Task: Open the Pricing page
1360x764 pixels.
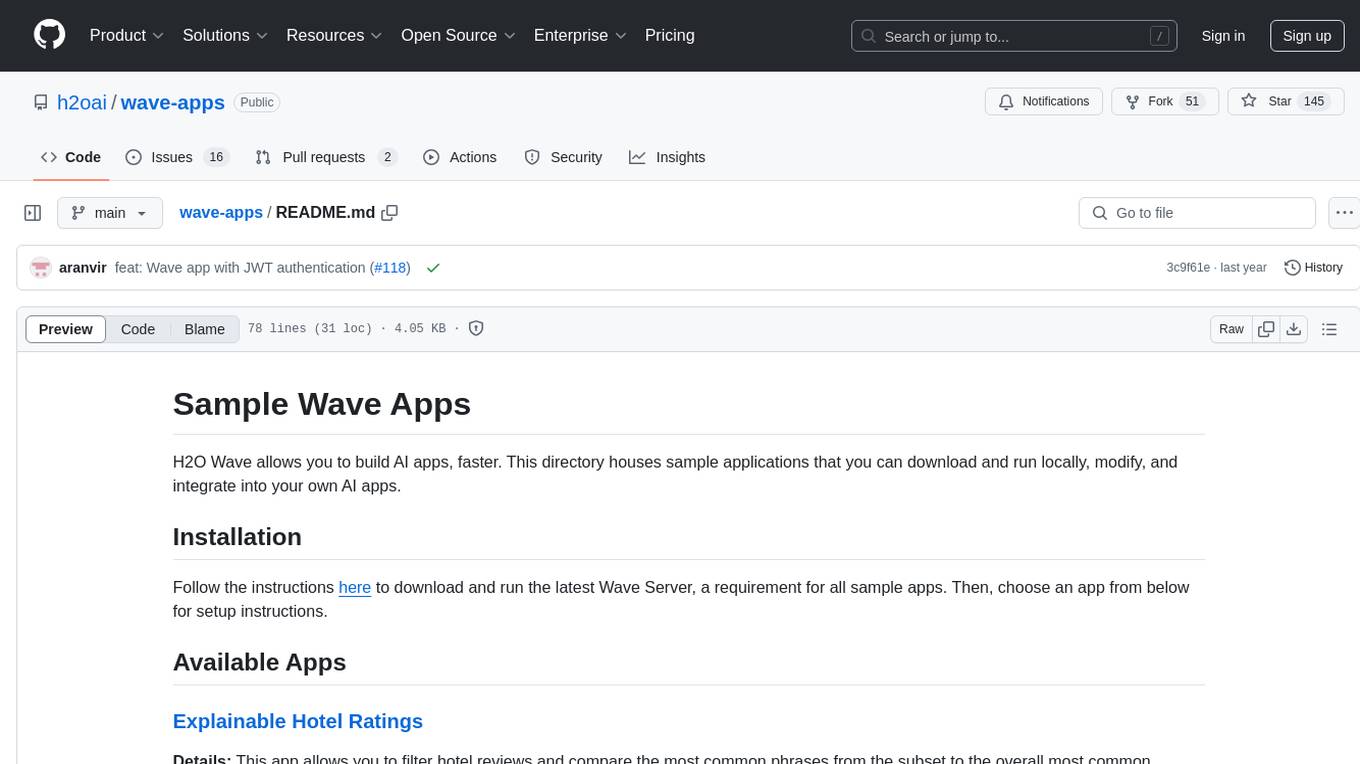Action: point(670,35)
